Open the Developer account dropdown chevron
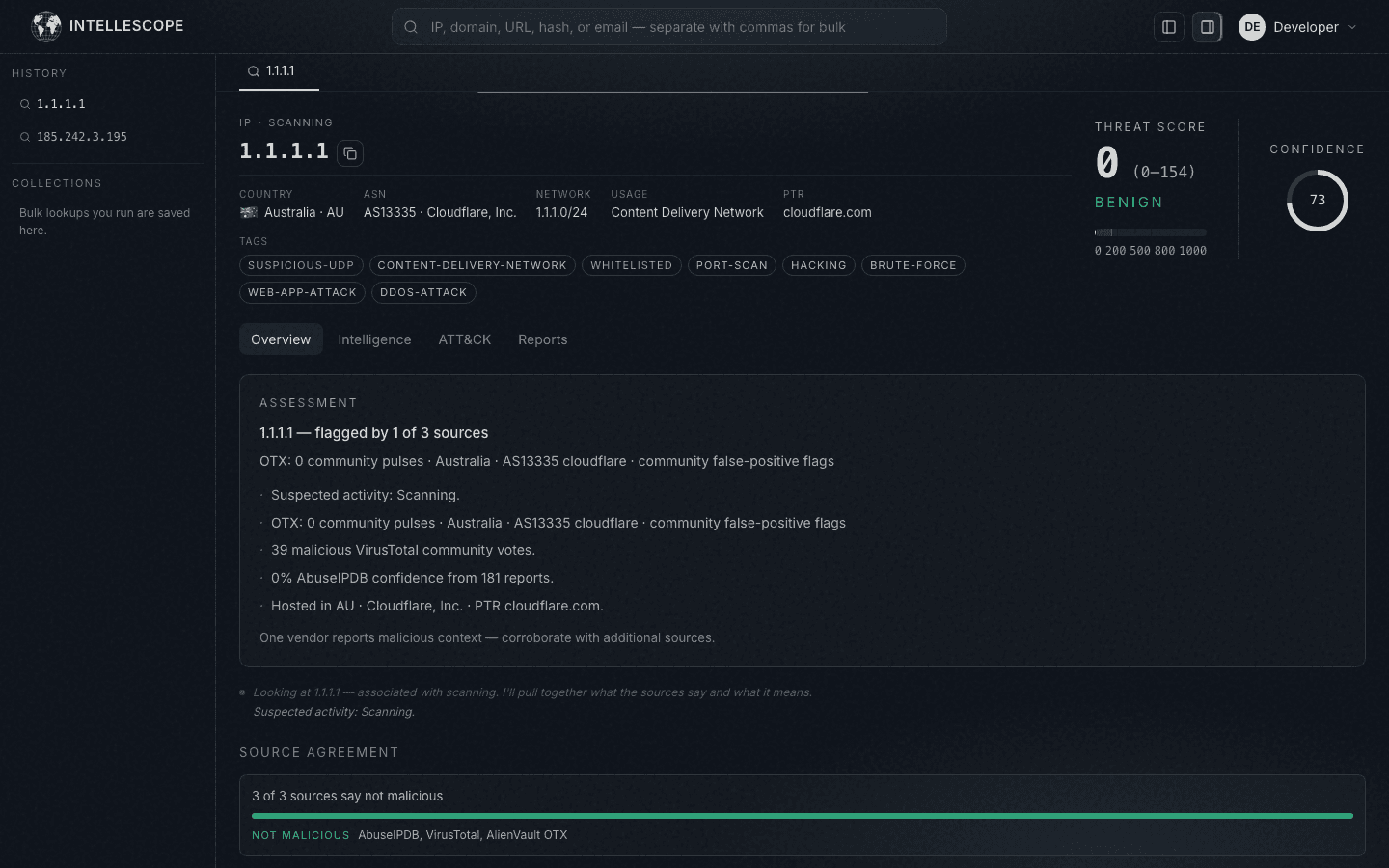Viewport: 1389px width, 868px height. (x=1352, y=27)
